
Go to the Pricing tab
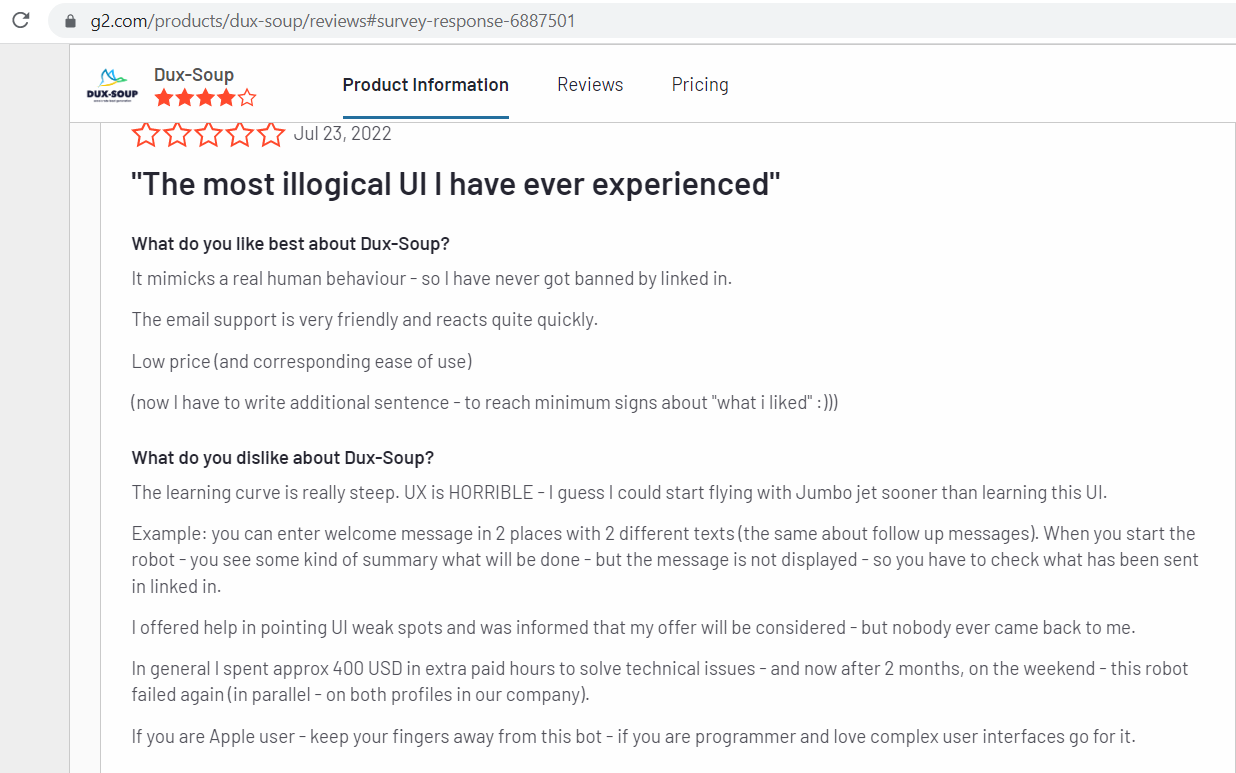coord(700,85)
